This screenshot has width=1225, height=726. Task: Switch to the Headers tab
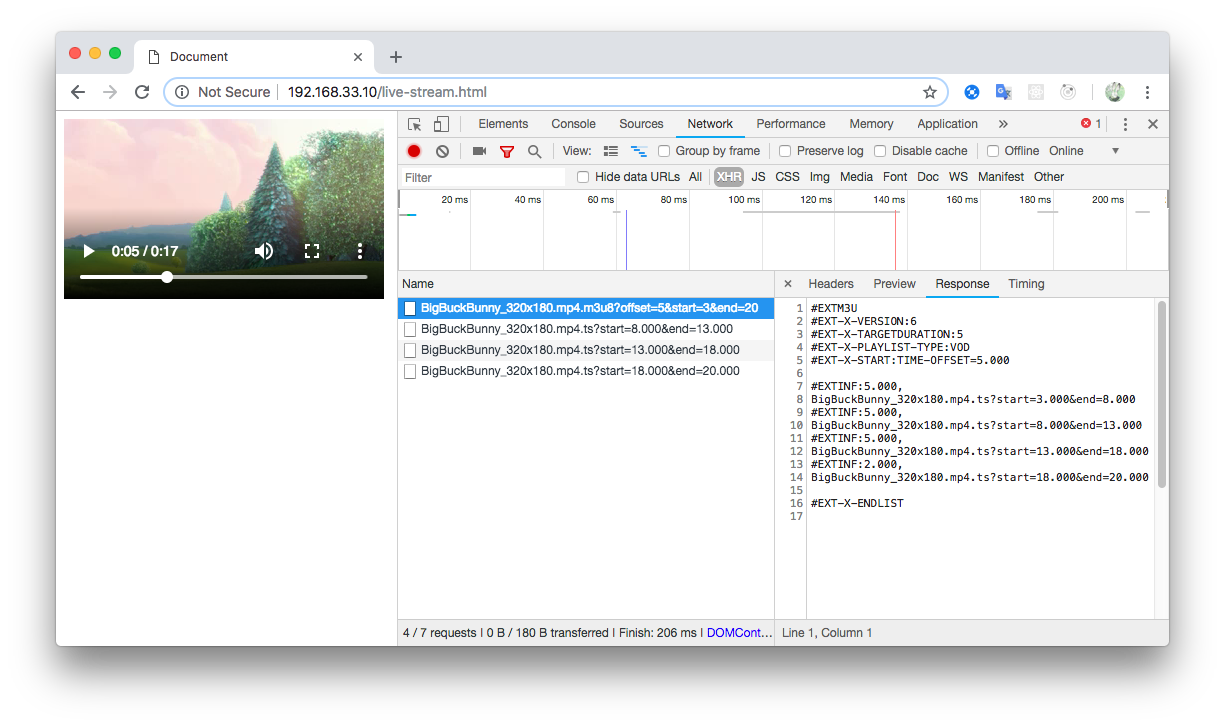point(831,284)
